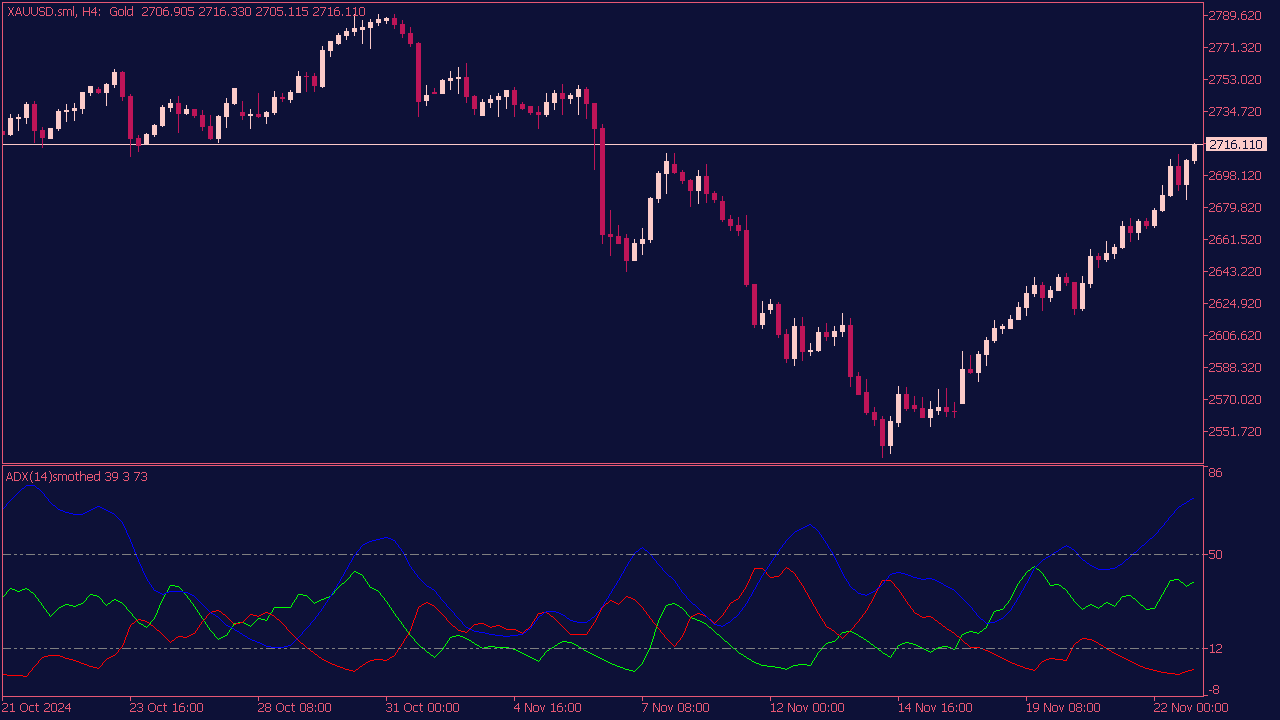Click the 14 Nov 16:00 time label

point(934,708)
